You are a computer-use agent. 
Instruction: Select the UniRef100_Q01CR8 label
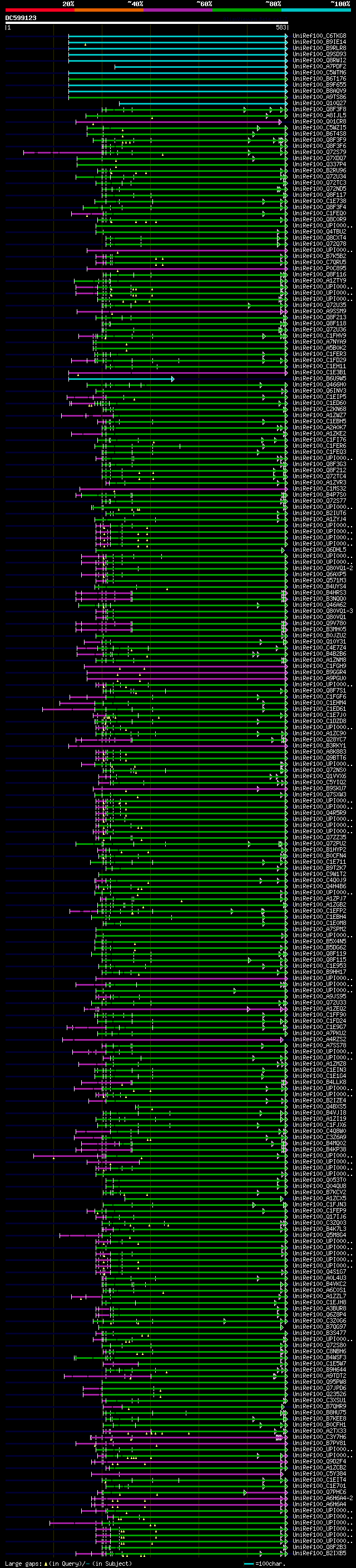tap(319, 121)
